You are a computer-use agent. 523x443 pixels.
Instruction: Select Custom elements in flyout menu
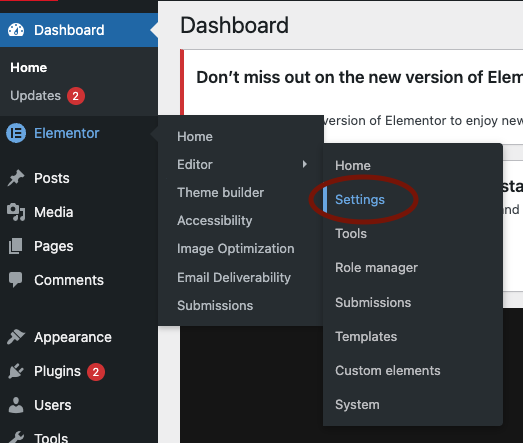click(388, 371)
